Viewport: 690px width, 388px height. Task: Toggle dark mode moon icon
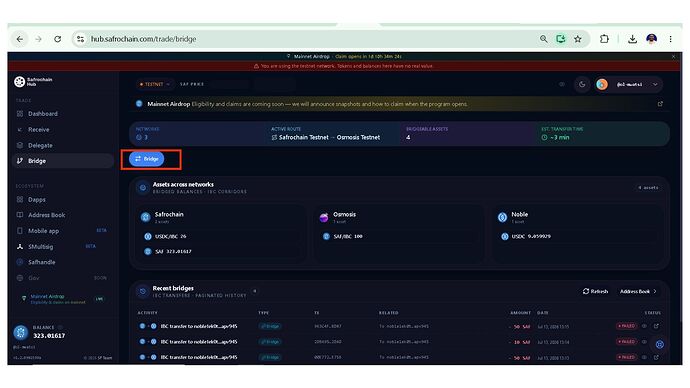coord(582,84)
